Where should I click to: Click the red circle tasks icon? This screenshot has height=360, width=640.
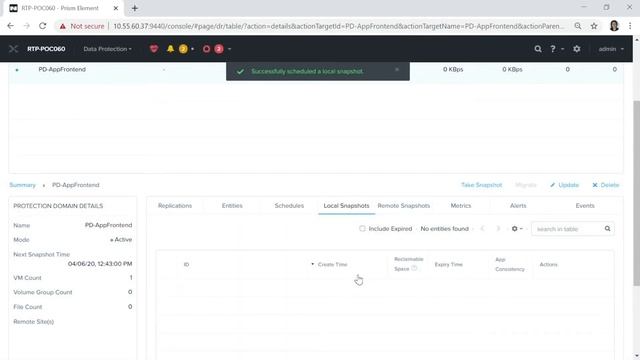tap(207, 49)
